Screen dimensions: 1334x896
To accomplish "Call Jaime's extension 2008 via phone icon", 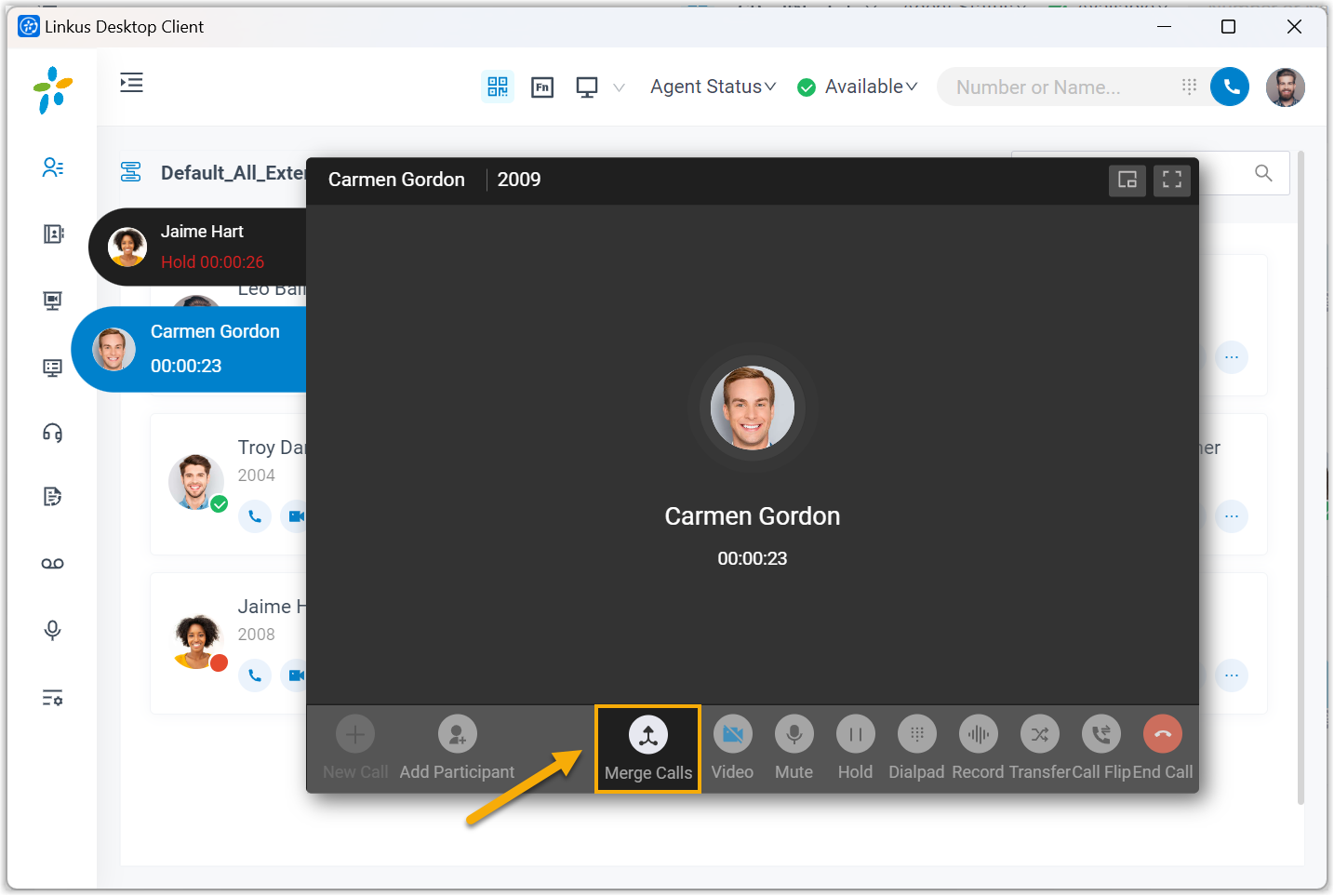I will (255, 675).
